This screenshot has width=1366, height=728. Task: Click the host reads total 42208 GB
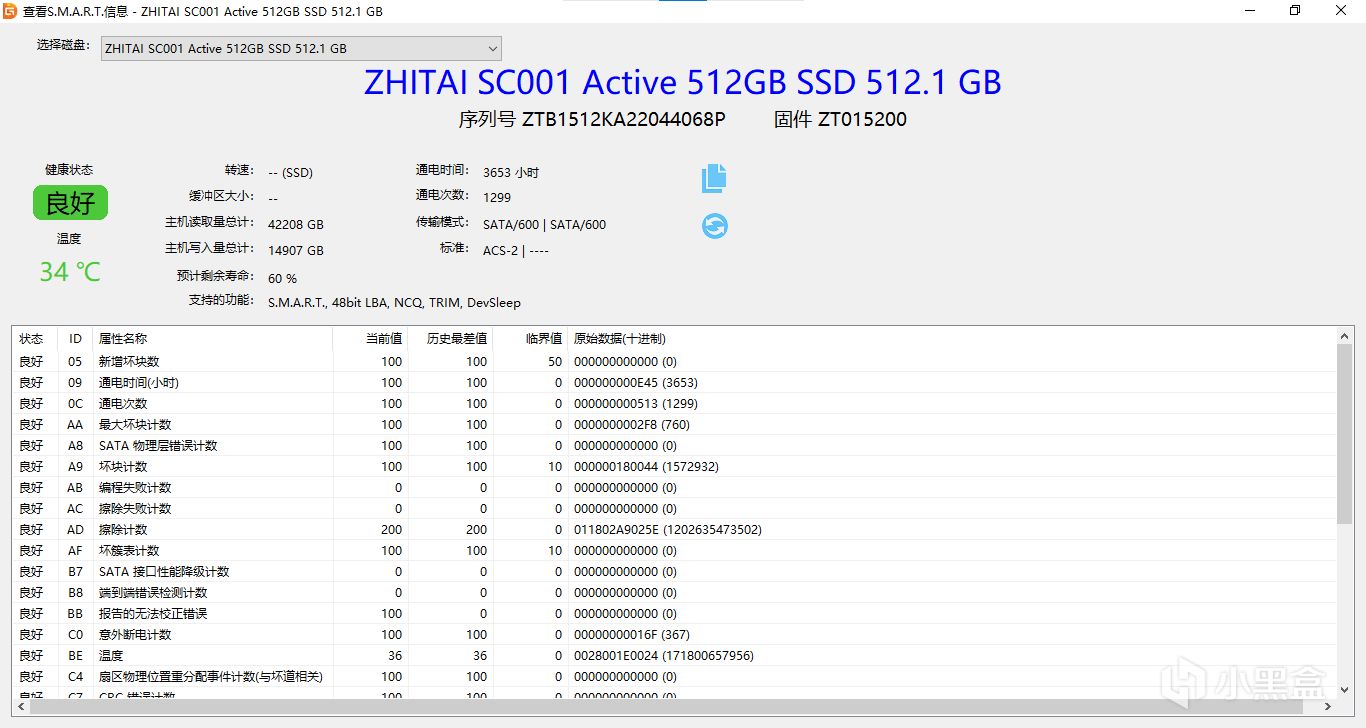pyautogui.click(x=296, y=224)
